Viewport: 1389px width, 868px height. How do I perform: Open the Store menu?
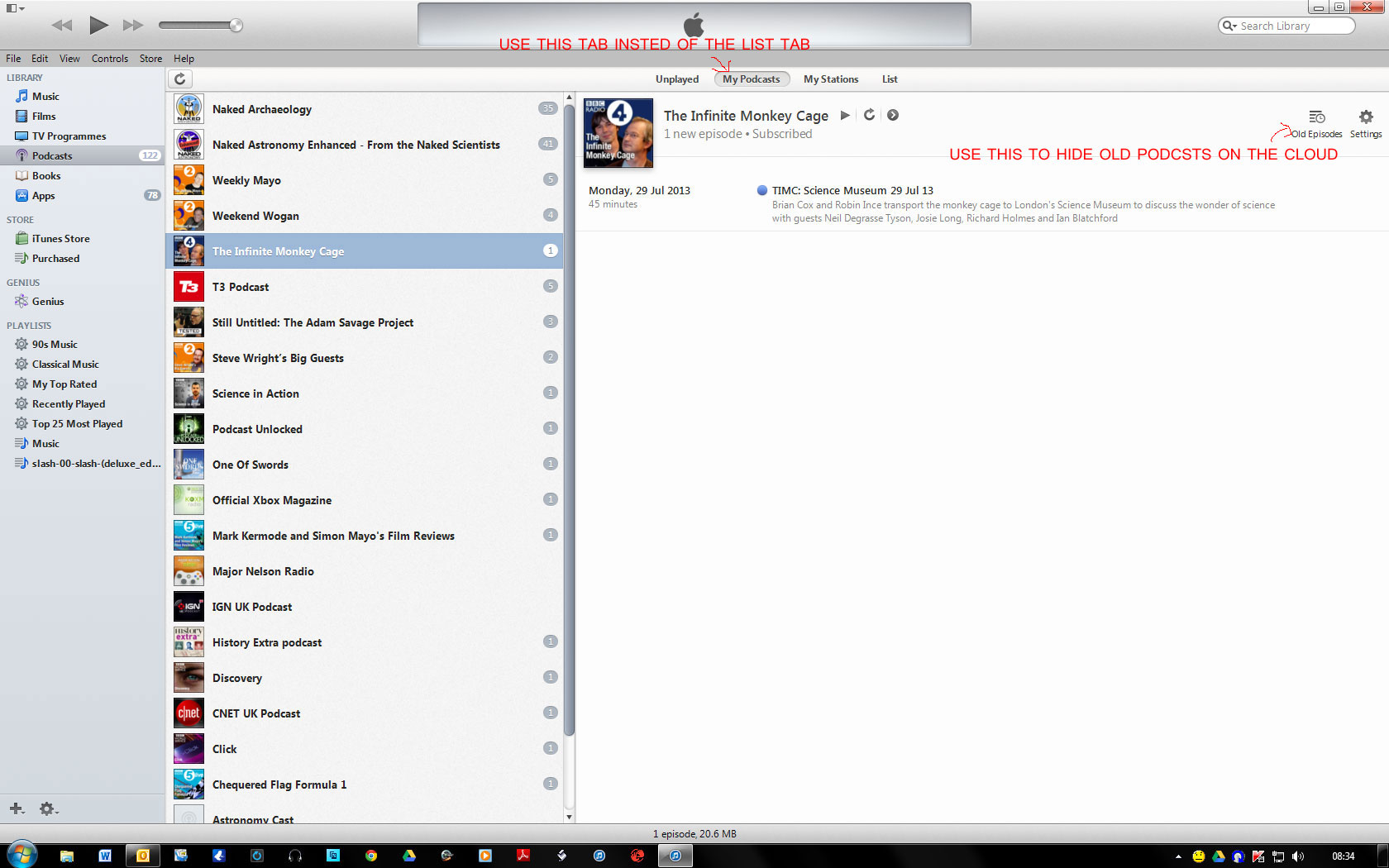(x=150, y=59)
